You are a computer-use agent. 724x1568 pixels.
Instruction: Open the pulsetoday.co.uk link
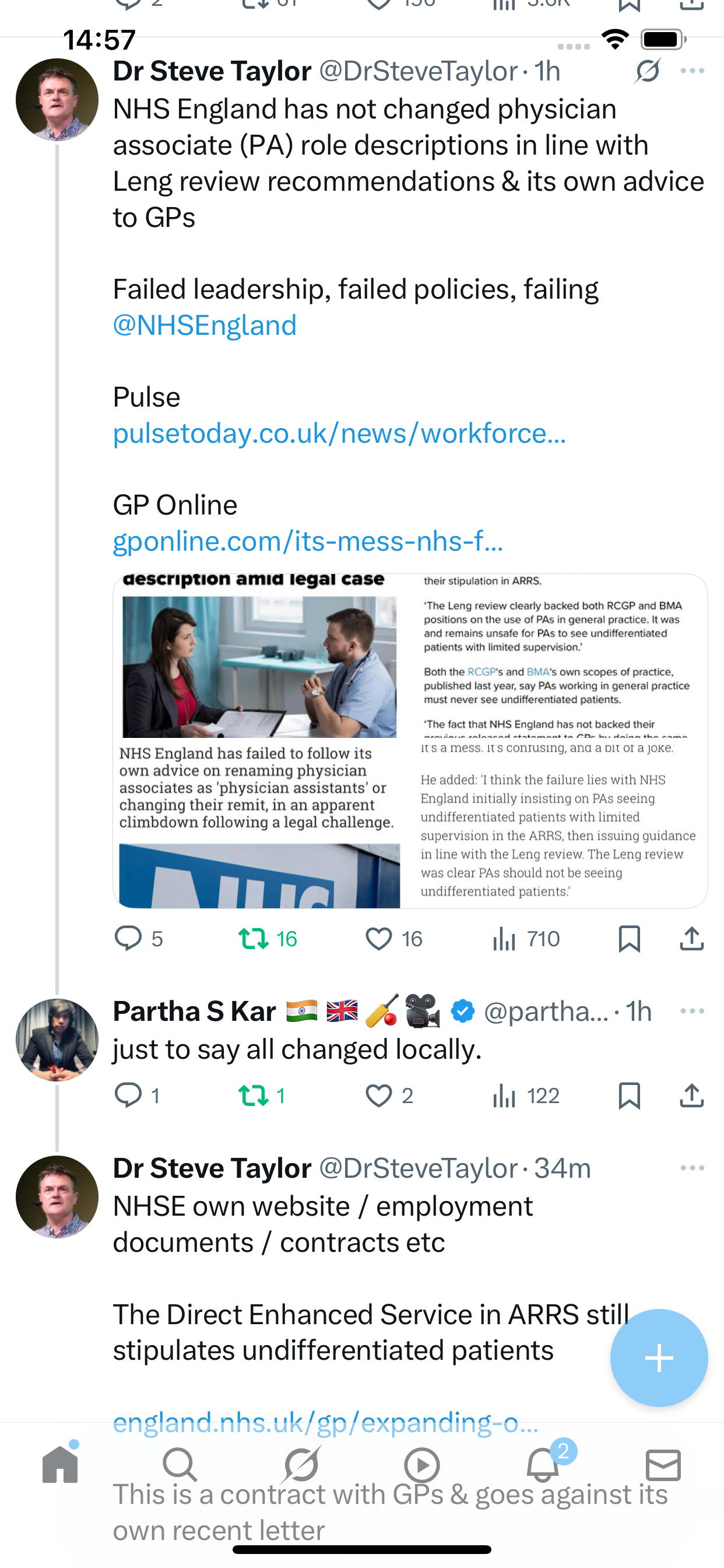tap(339, 433)
